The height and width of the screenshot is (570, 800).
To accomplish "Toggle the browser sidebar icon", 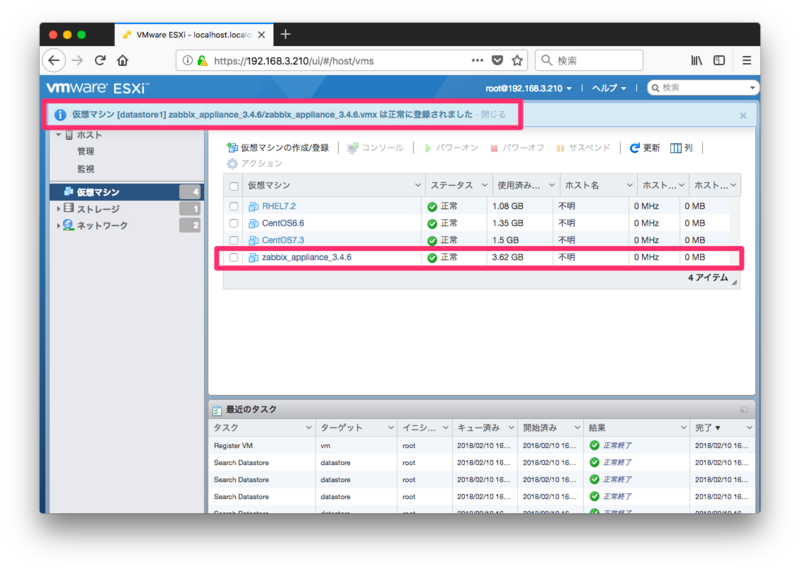I will (x=719, y=61).
